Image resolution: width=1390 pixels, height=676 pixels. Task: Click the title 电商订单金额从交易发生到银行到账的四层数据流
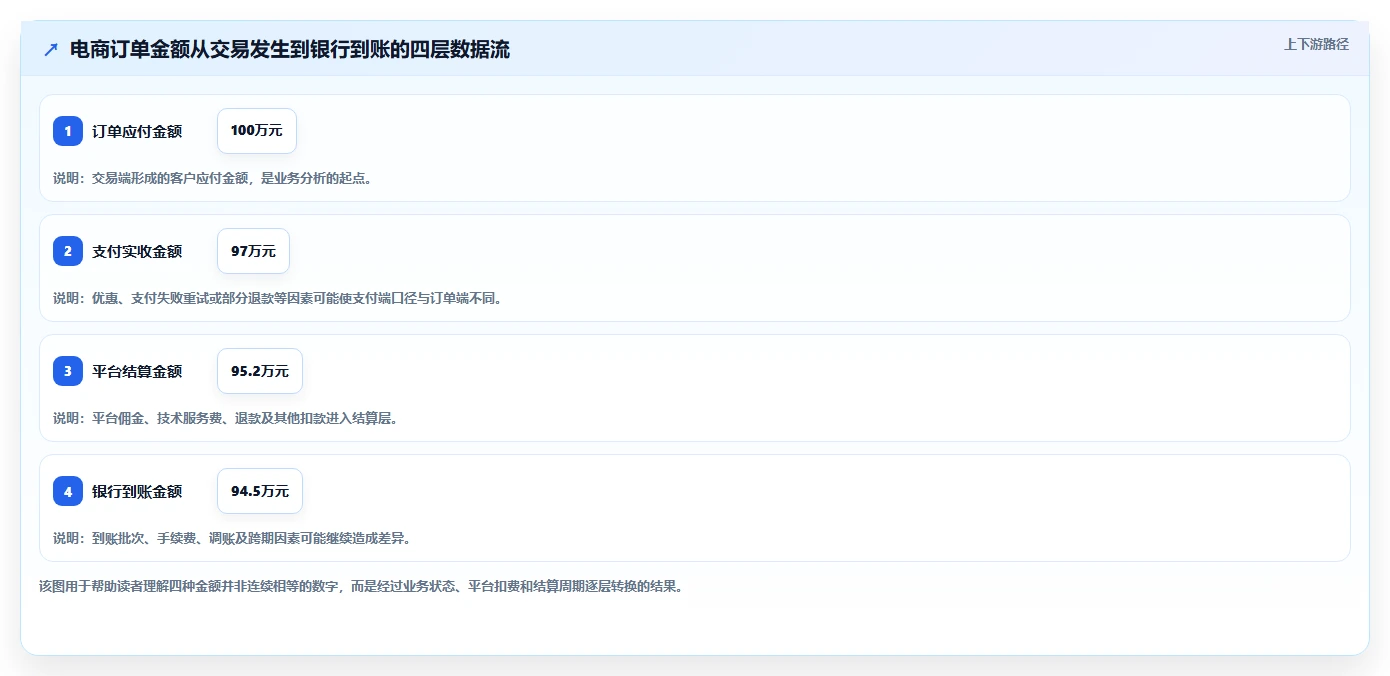click(x=290, y=49)
